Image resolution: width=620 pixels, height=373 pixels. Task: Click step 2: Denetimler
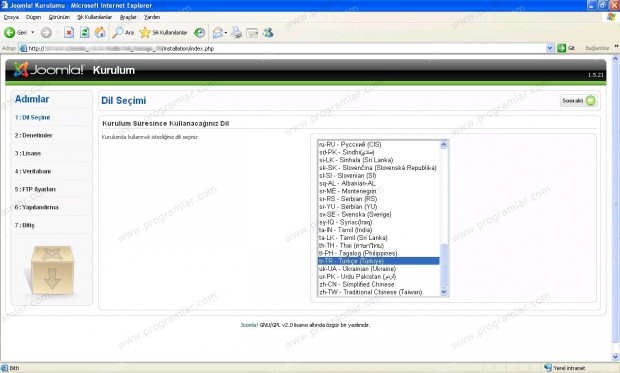click(x=34, y=135)
